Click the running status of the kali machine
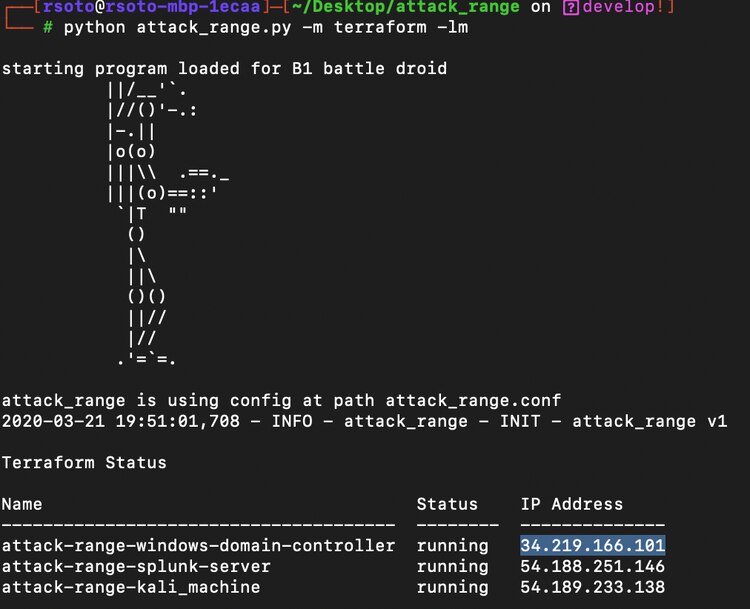The height and width of the screenshot is (609, 750). pyautogui.click(x=452, y=587)
